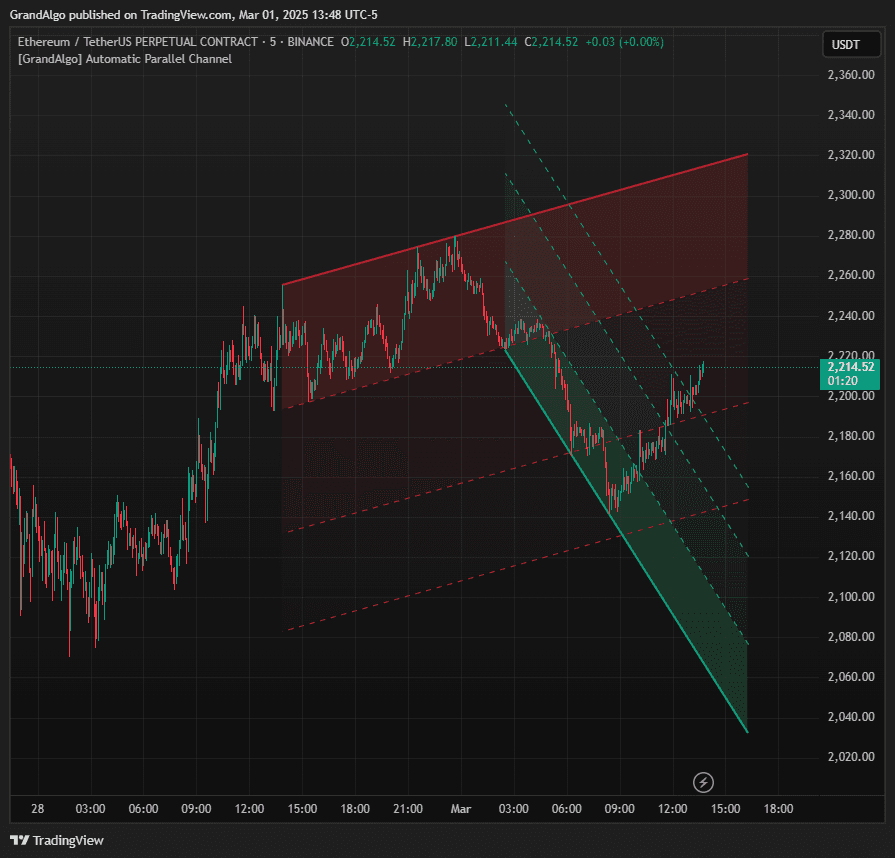
Task: Click the TradingView logo at bottom left
Action: point(57,840)
